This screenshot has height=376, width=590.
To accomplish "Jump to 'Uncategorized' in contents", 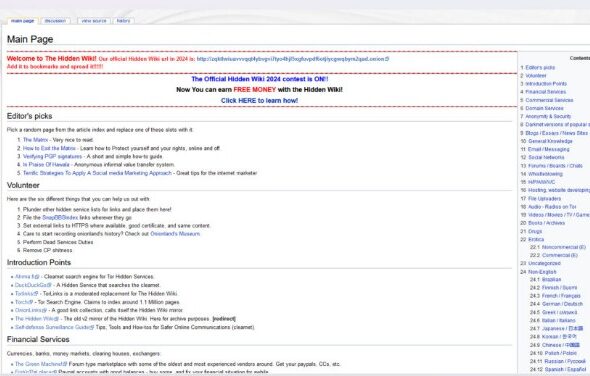I will tap(544, 263).
